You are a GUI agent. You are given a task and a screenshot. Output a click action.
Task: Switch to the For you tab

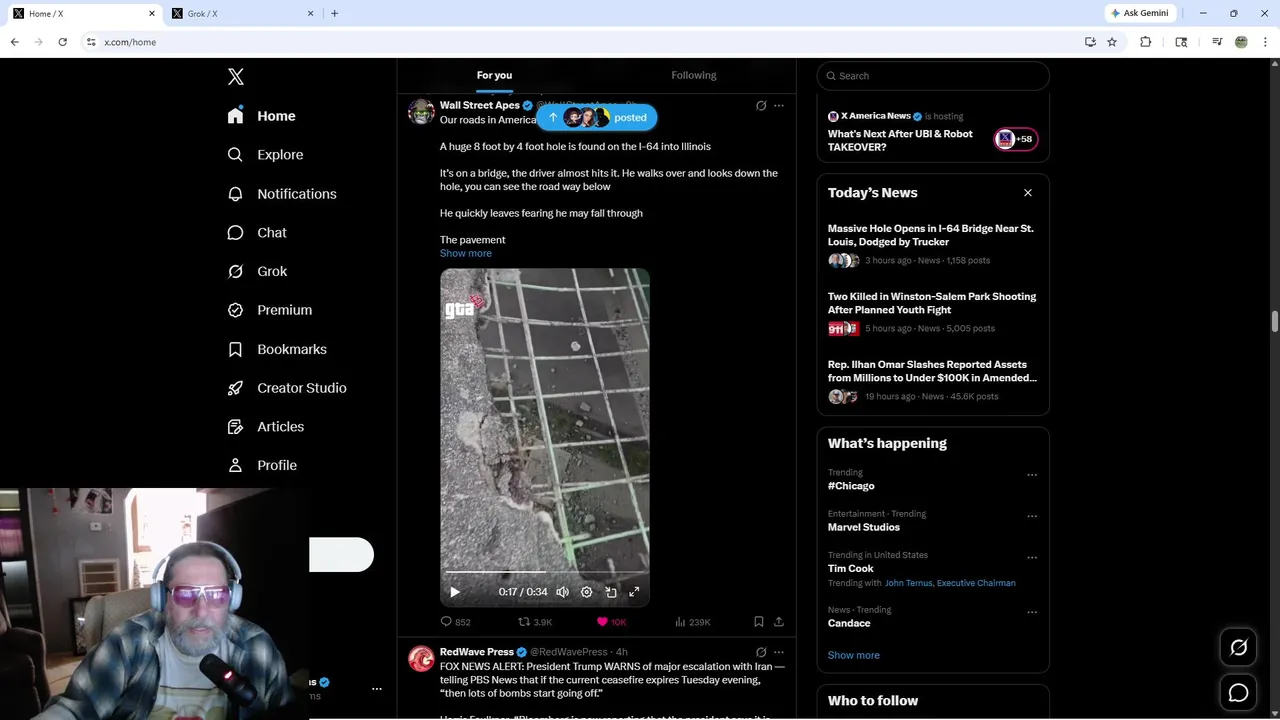point(494,75)
